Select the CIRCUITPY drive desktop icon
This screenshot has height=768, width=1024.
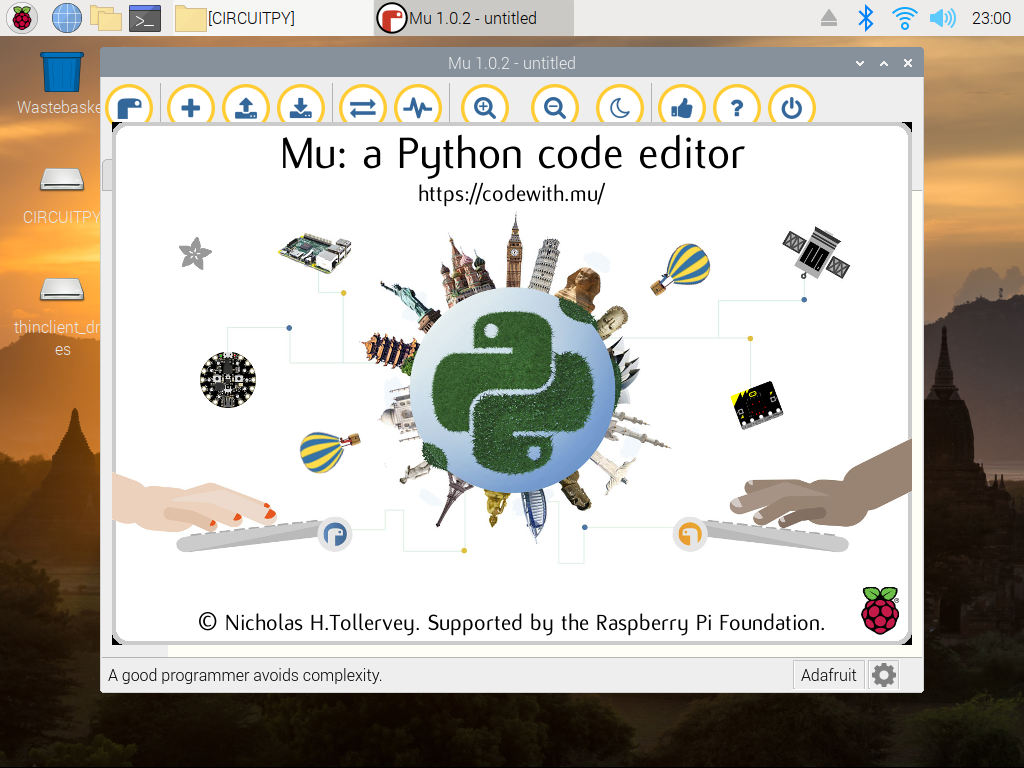[x=61, y=196]
